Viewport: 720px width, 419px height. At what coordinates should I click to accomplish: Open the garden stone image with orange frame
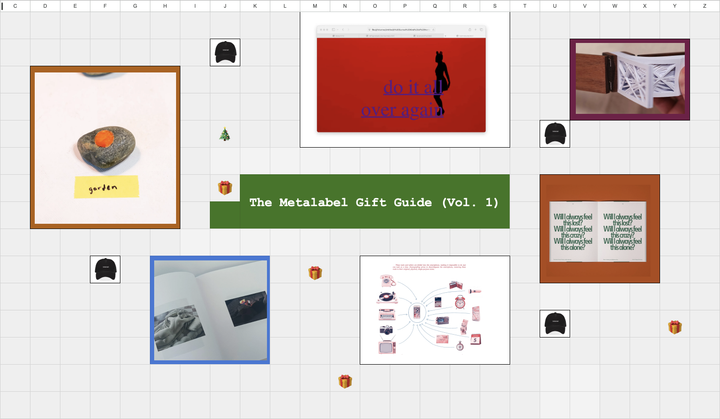(x=105, y=147)
